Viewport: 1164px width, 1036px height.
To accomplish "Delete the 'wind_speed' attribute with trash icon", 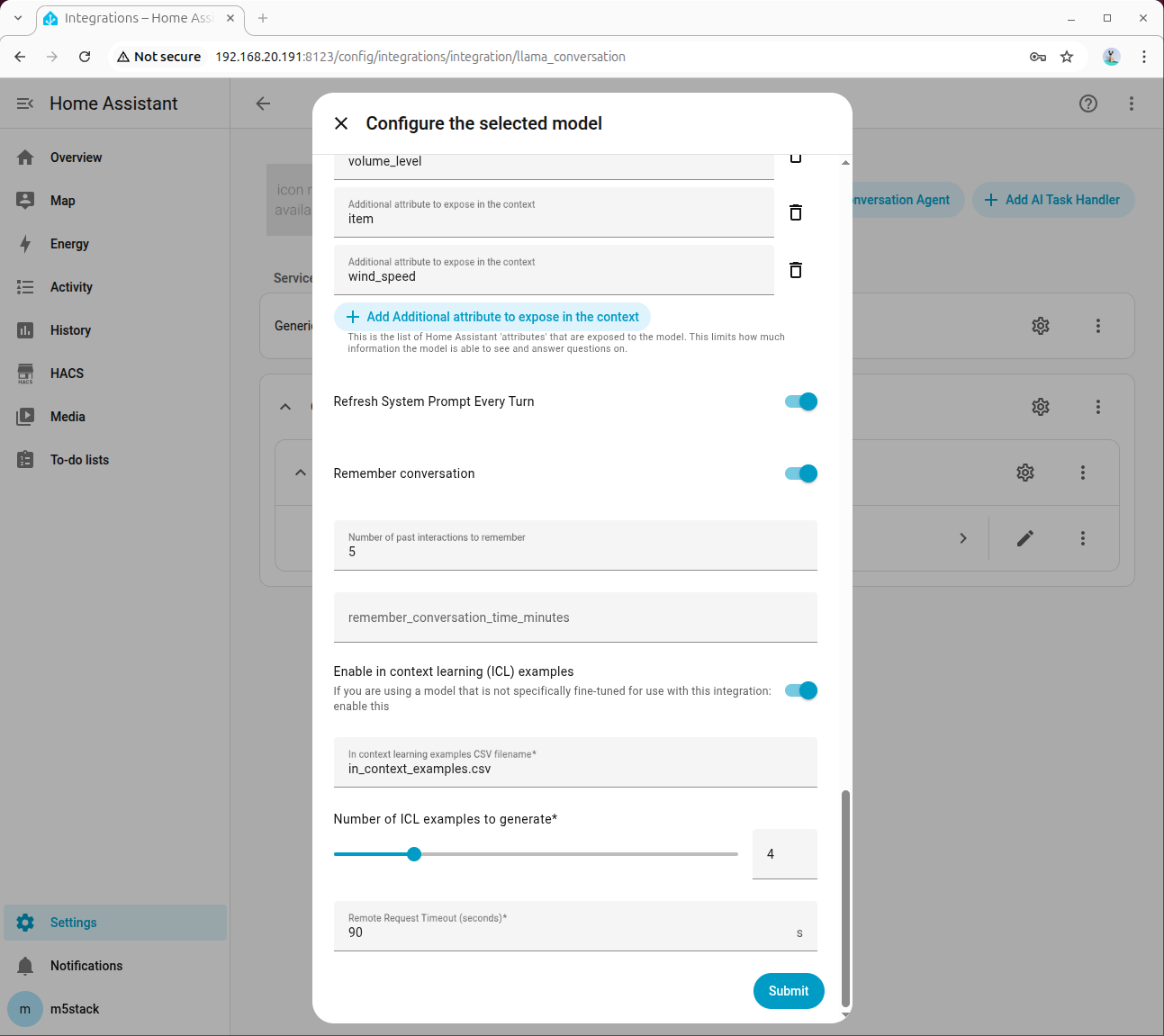I will (x=796, y=270).
